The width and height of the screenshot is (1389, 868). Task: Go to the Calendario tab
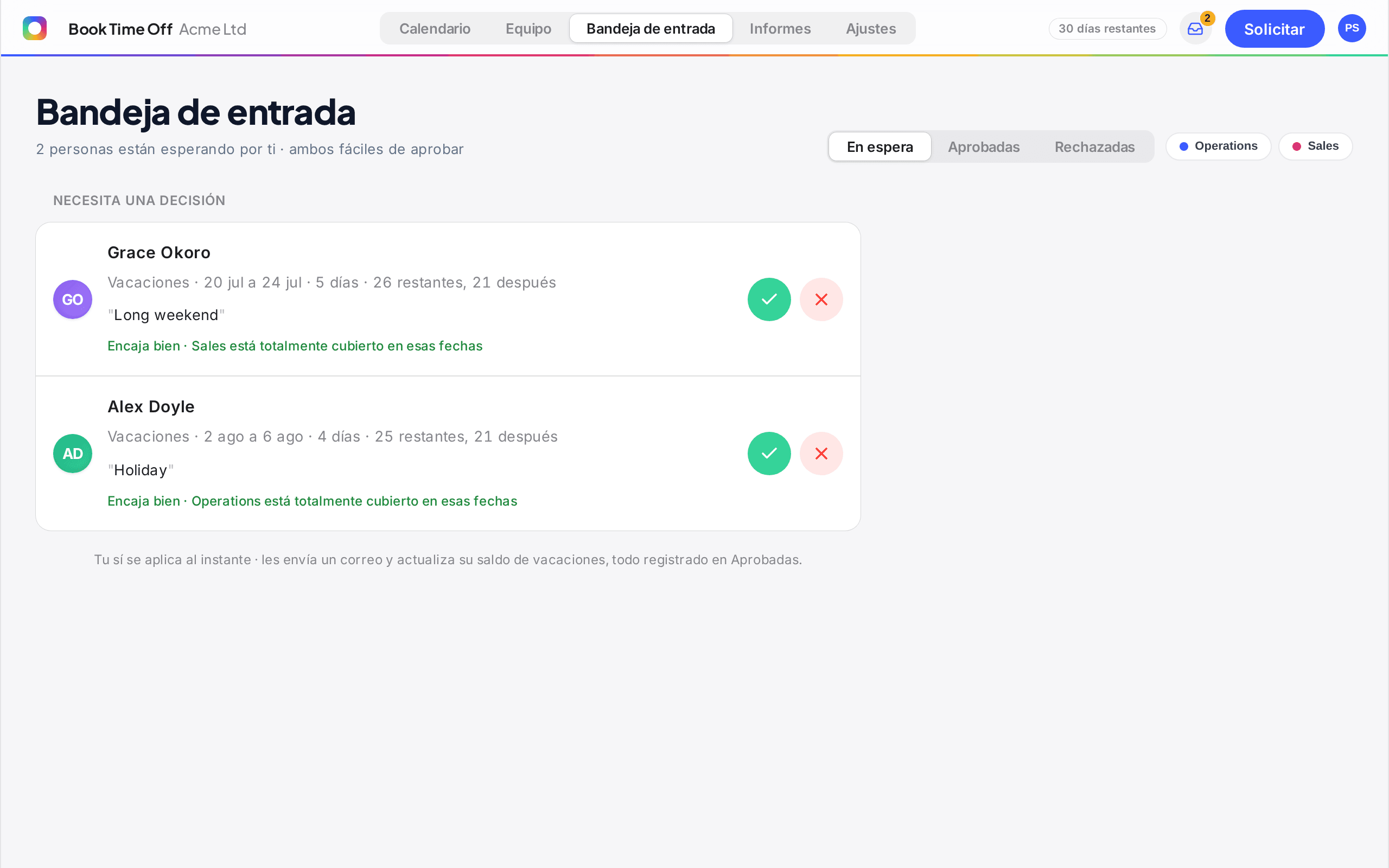click(435, 29)
